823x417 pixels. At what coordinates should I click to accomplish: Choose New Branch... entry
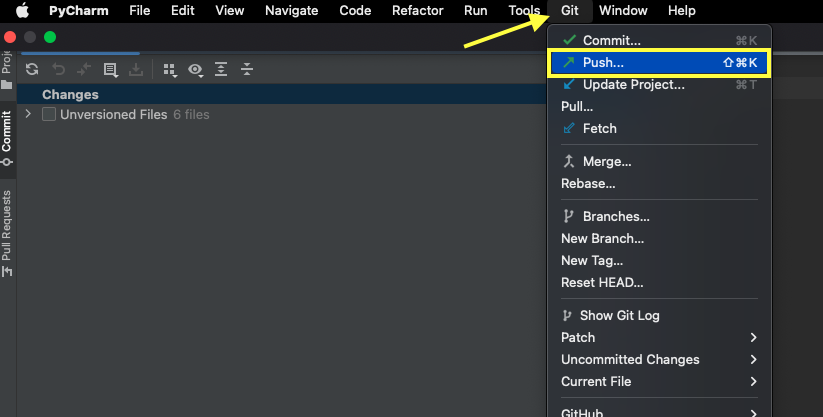click(659, 238)
